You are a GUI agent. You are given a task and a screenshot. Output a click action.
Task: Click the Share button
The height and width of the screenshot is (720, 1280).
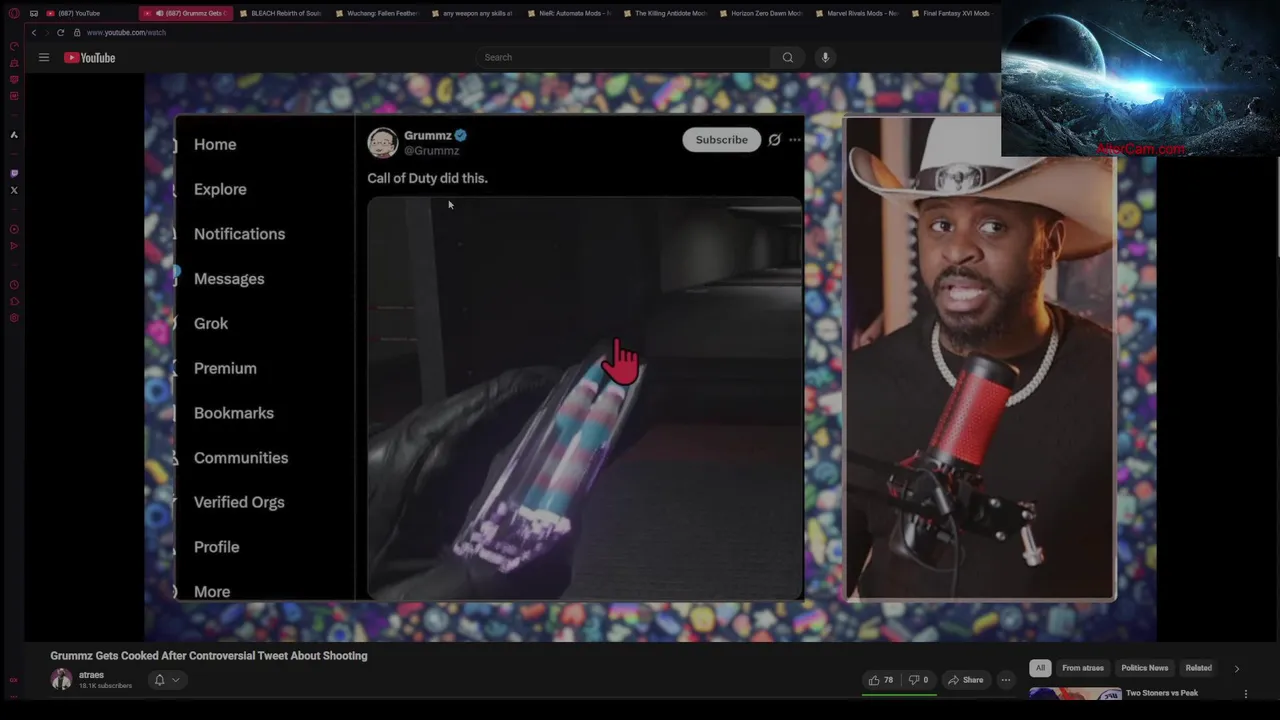pos(966,680)
